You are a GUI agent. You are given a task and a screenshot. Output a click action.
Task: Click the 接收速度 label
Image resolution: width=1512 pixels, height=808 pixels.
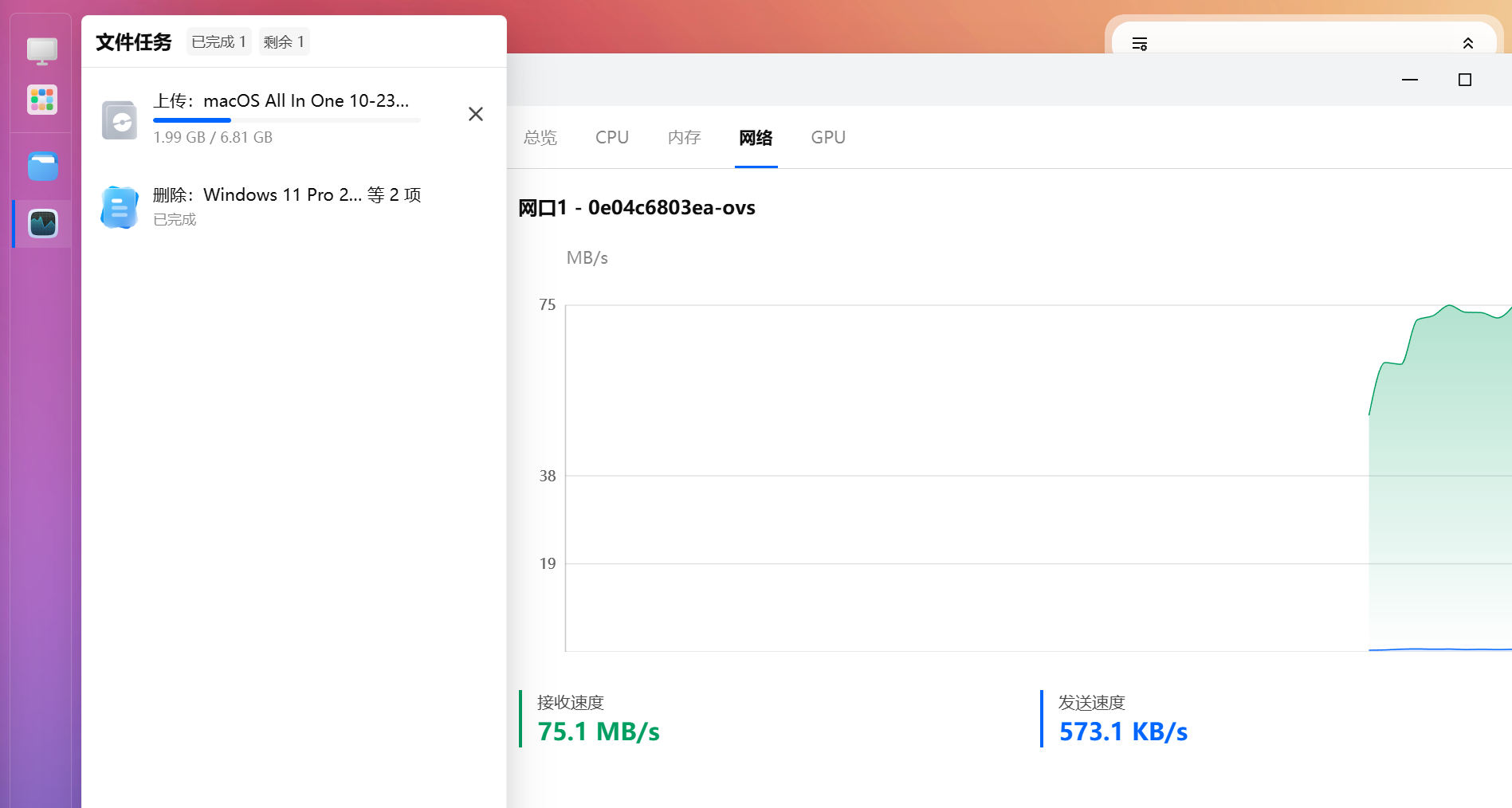pos(571,703)
